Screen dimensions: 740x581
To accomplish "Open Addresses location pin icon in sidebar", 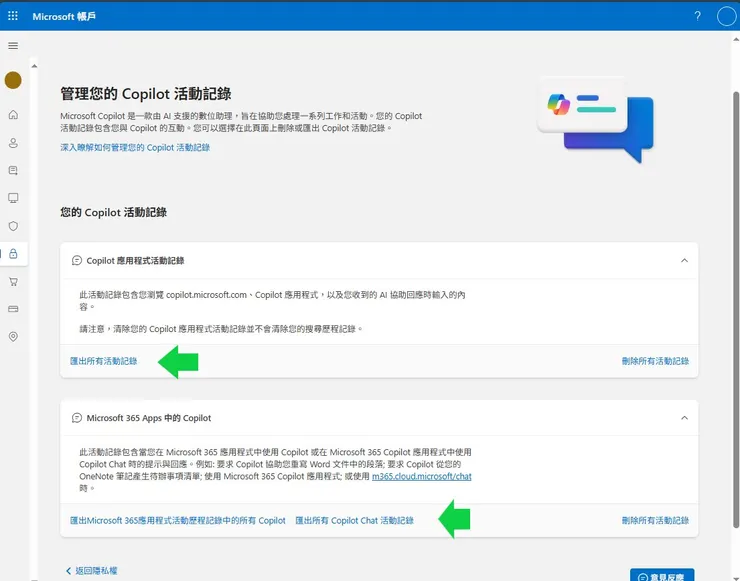I will pos(13,337).
